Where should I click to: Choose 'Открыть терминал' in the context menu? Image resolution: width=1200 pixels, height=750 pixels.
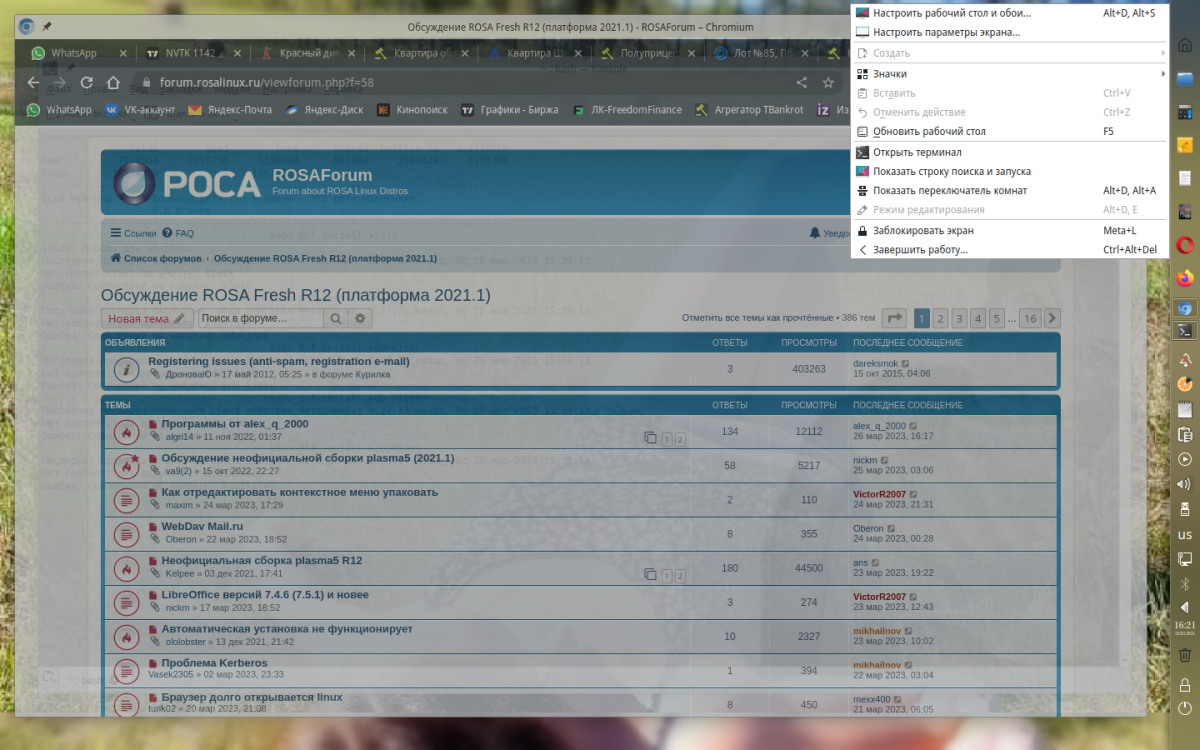(x=1008, y=152)
